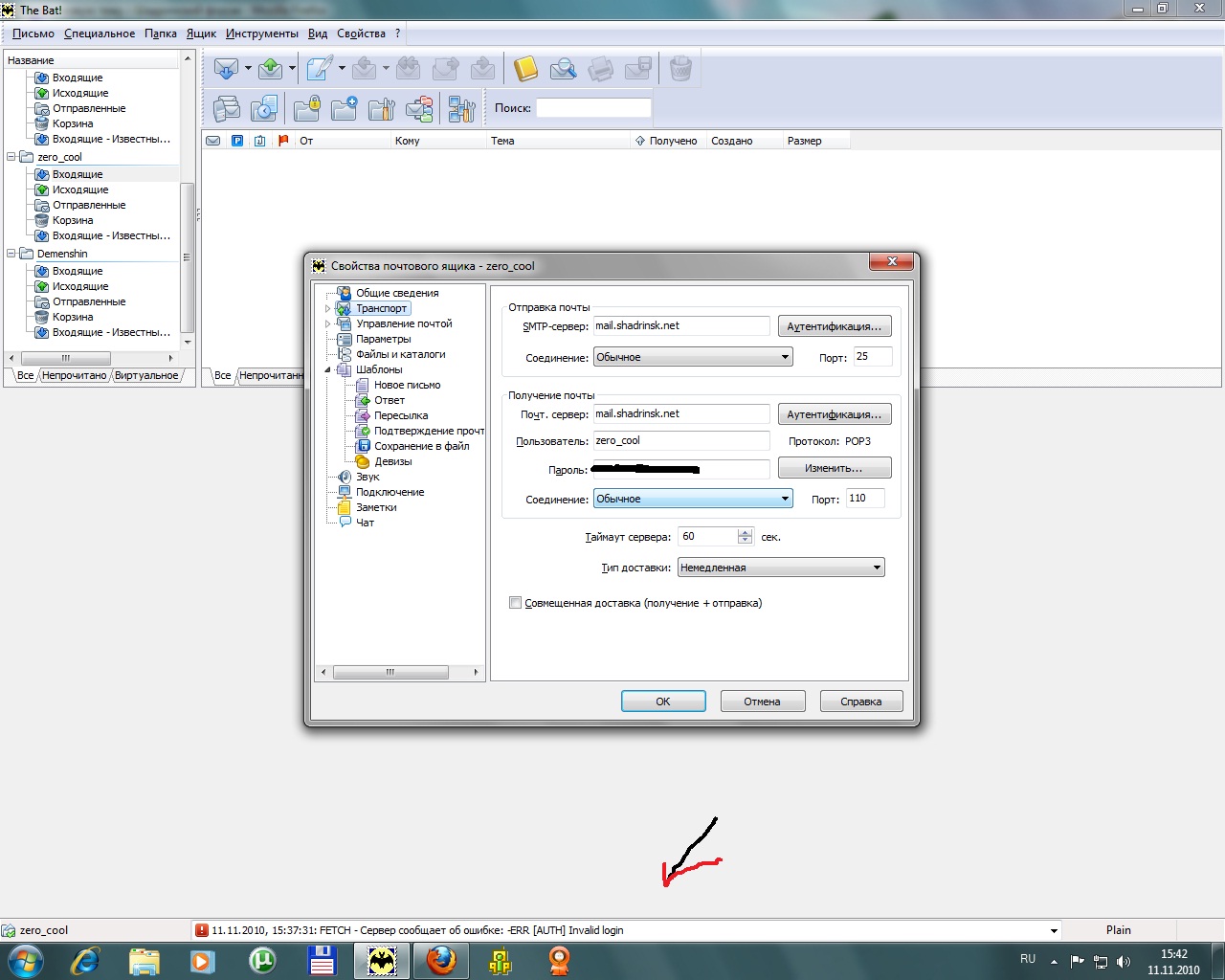Image resolution: width=1225 pixels, height=980 pixels.
Task: Click the send queued mail icon
Action: point(270,69)
